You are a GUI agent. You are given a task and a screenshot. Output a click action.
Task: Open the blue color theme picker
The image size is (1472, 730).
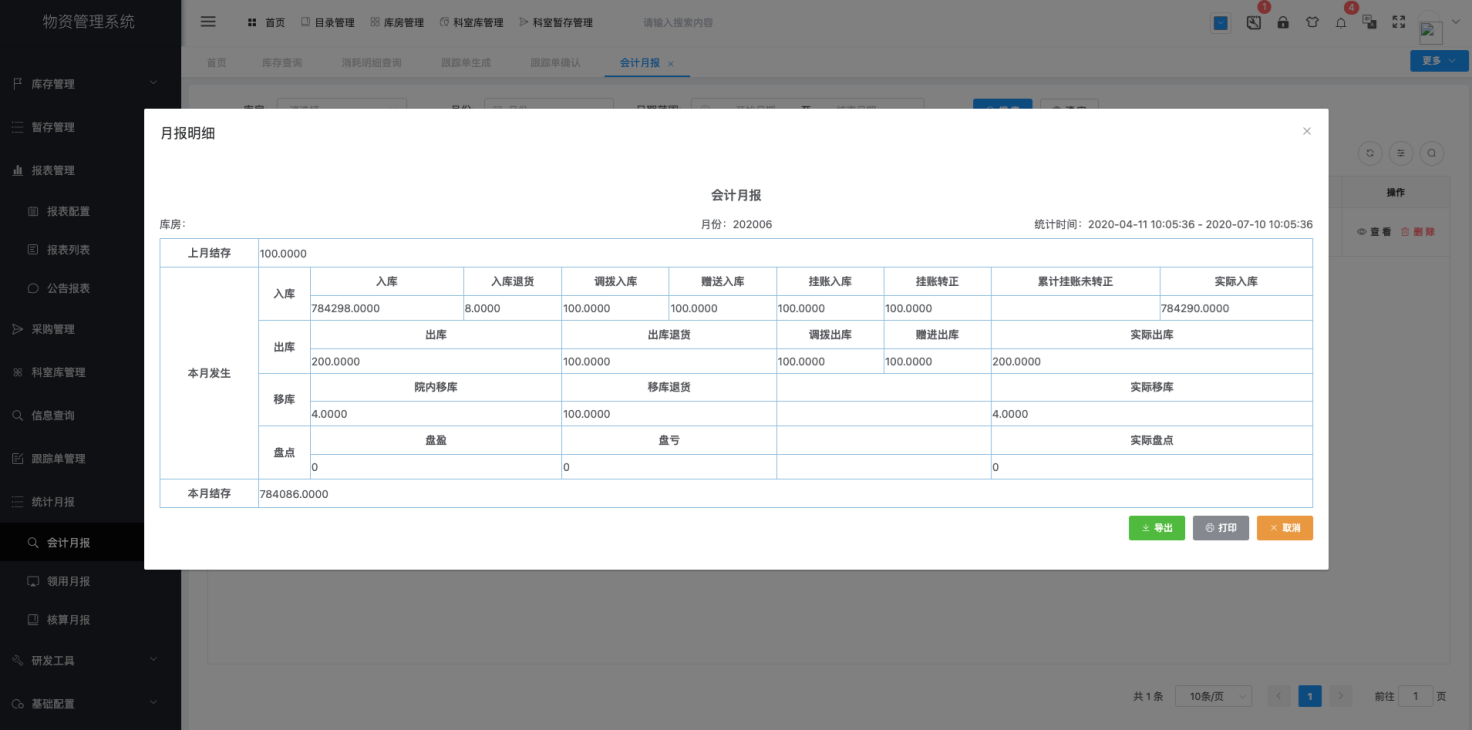click(x=1221, y=22)
